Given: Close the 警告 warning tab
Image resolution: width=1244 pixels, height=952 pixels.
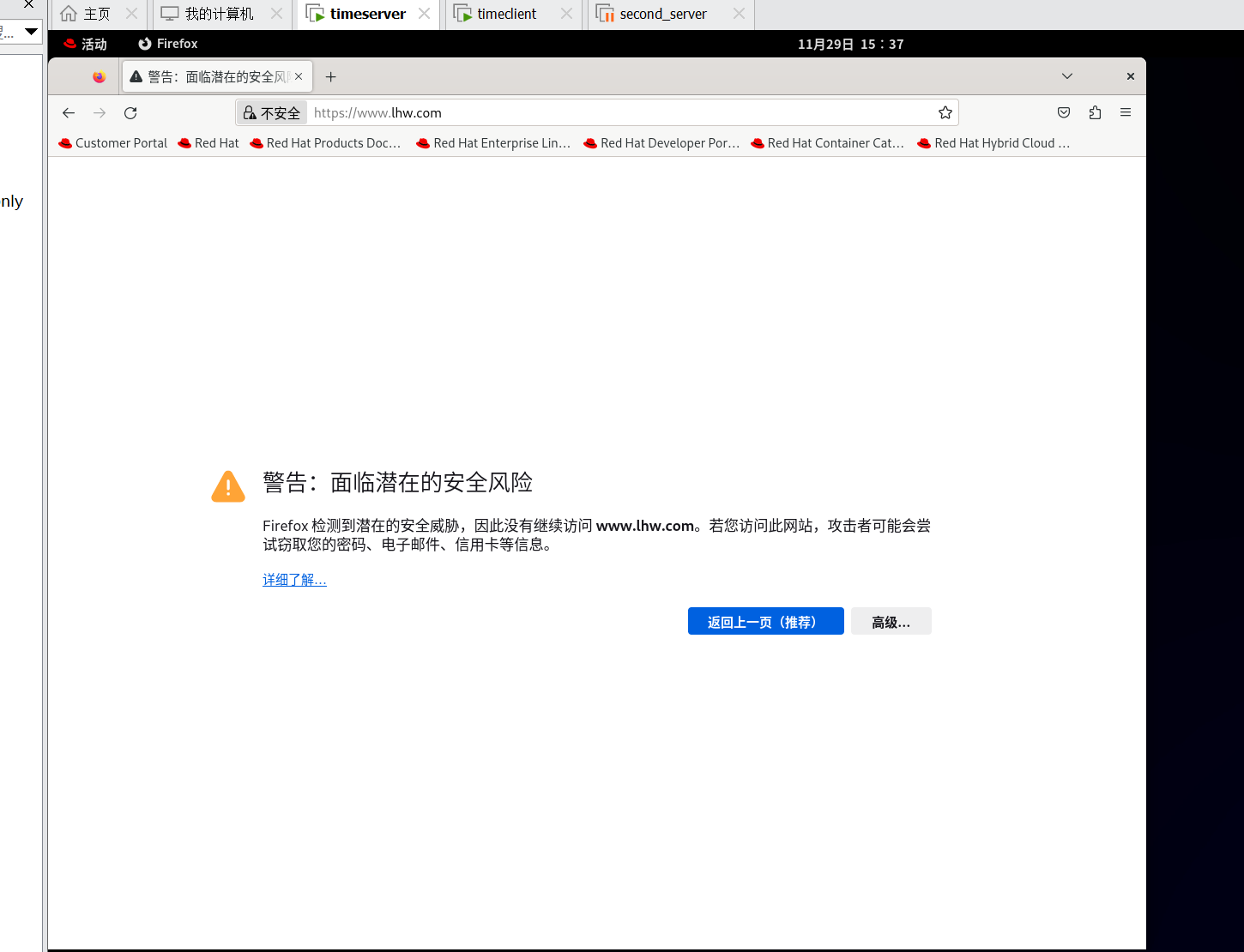Looking at the screenshot, I should tap(299, 76).
